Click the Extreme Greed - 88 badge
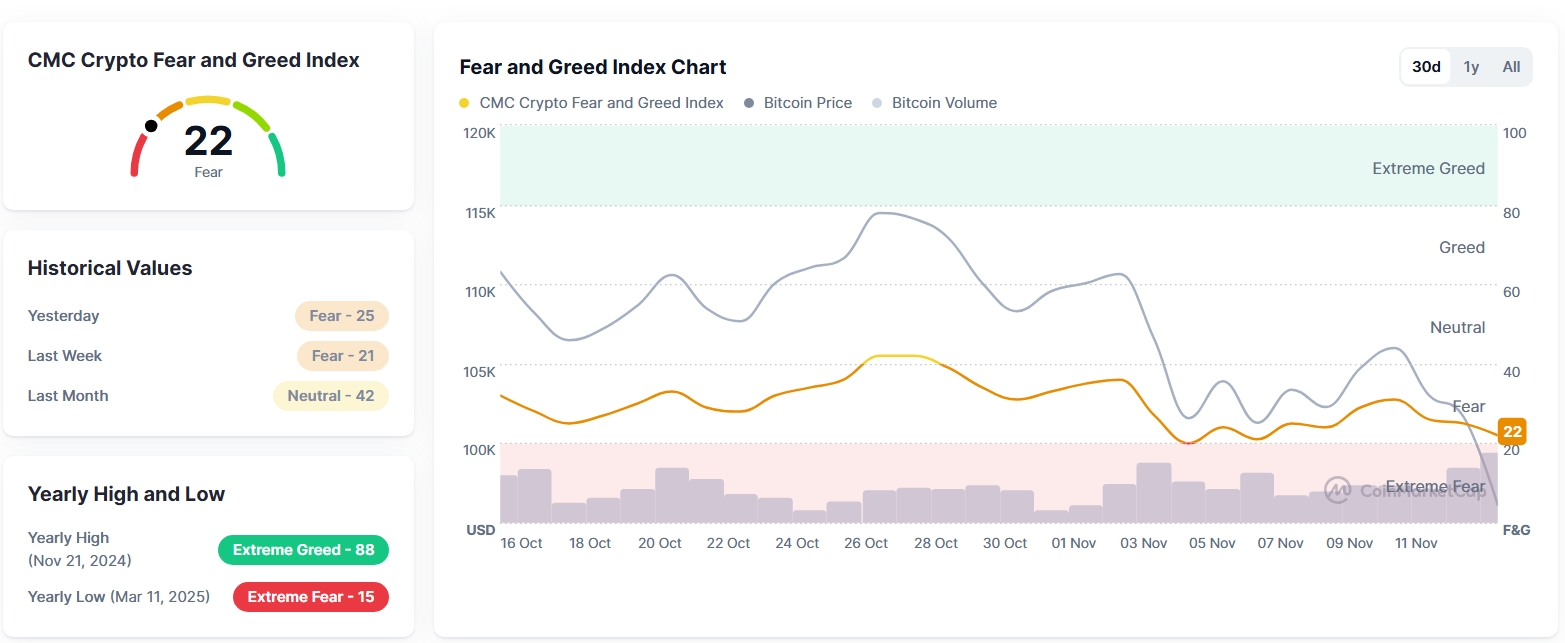This screenshot has height=643, width=1565. [304, 550]
